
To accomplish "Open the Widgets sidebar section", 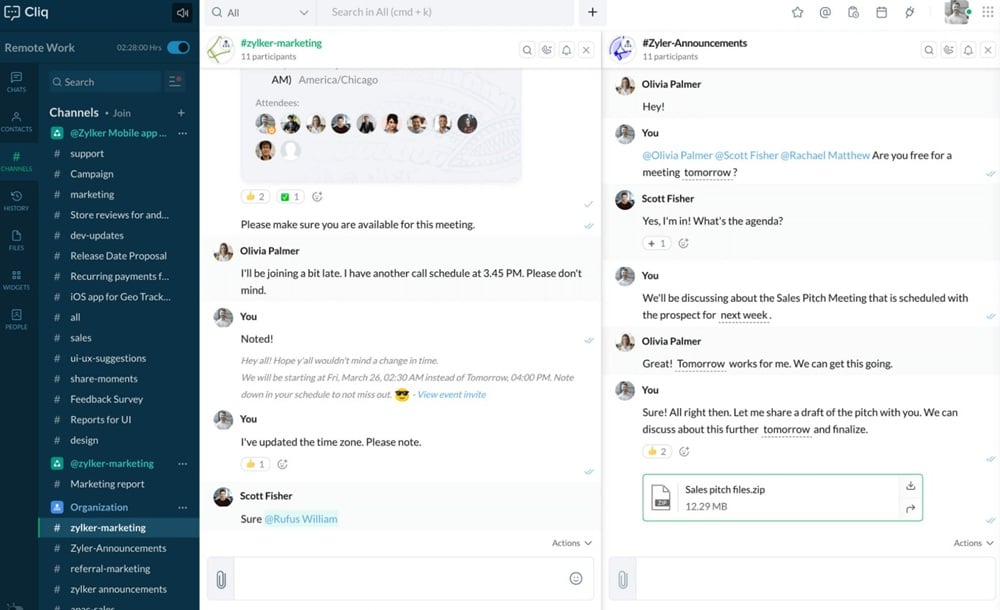I will (x=17, y=279).
